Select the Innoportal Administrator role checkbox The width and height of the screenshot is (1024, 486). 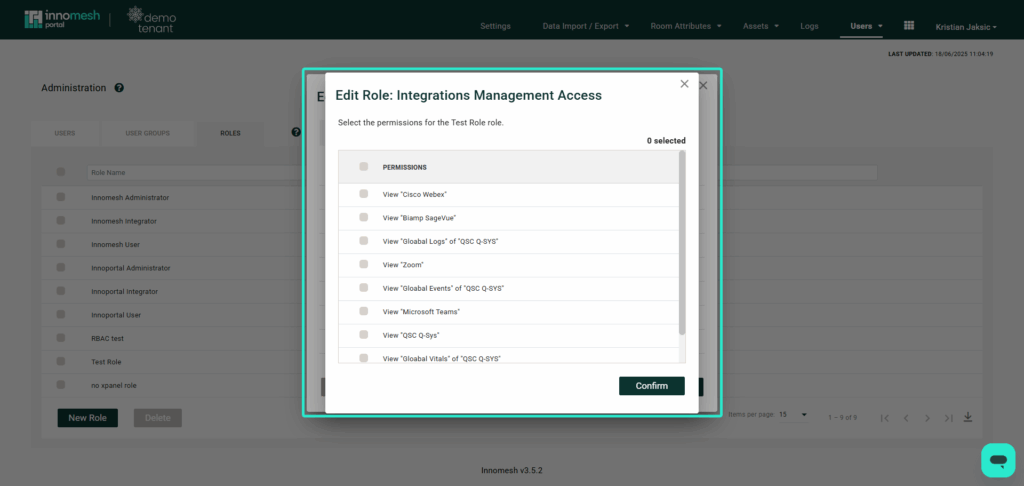click(61, 267)
